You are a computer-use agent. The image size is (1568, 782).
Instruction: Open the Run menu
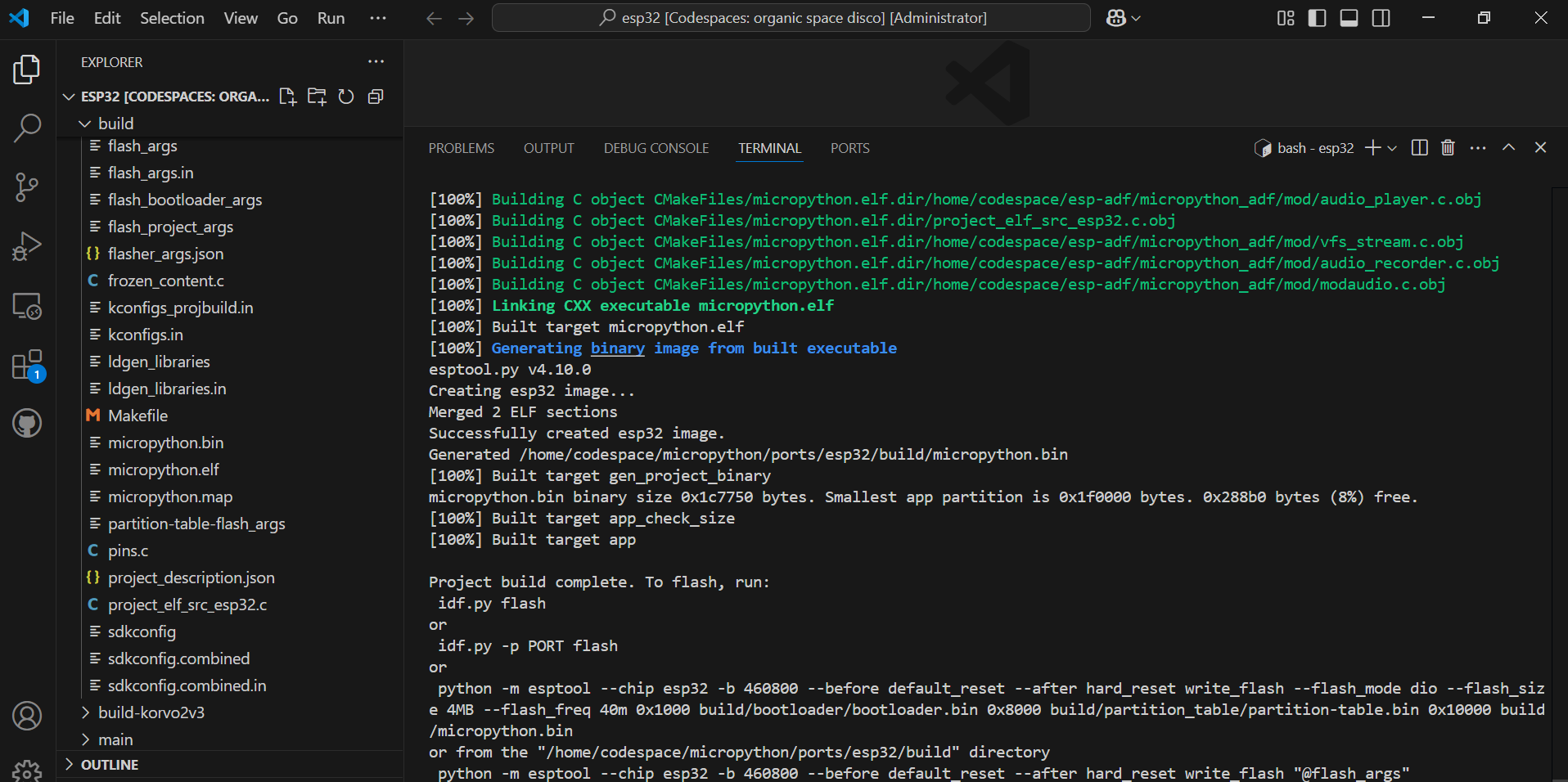coord(330,17)
